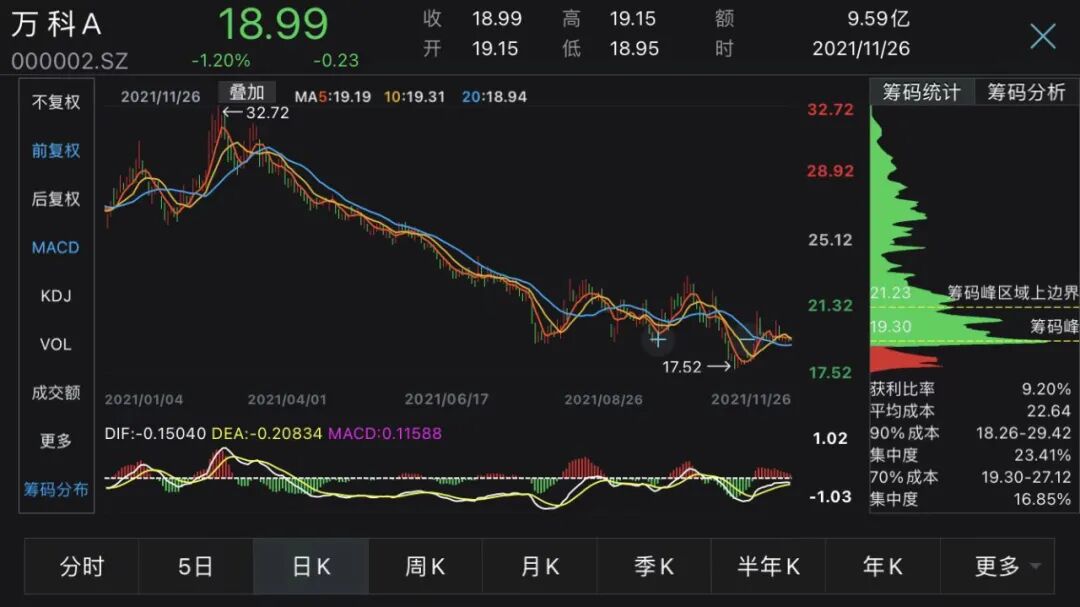Switch to 5日 chart view
Viewport: 1080px width, 607px height.
(x=196, y=566)
